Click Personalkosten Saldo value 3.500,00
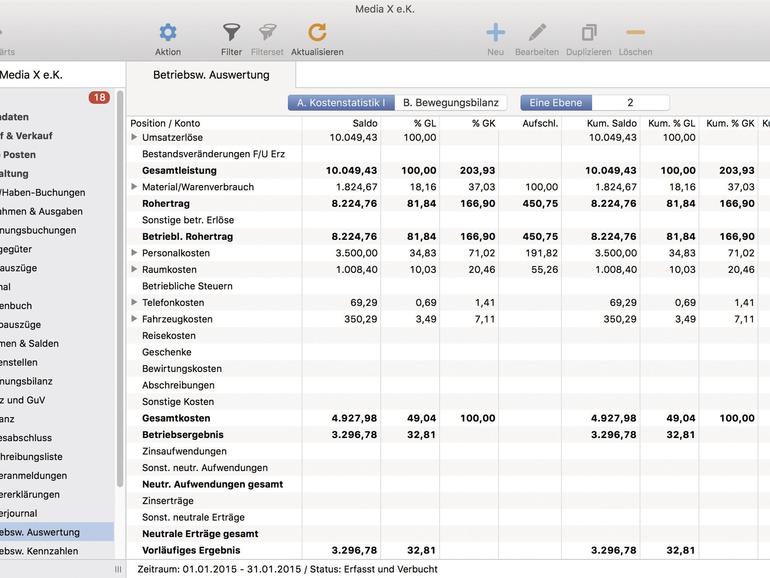 pyautogui.click(x=357, y=252)
